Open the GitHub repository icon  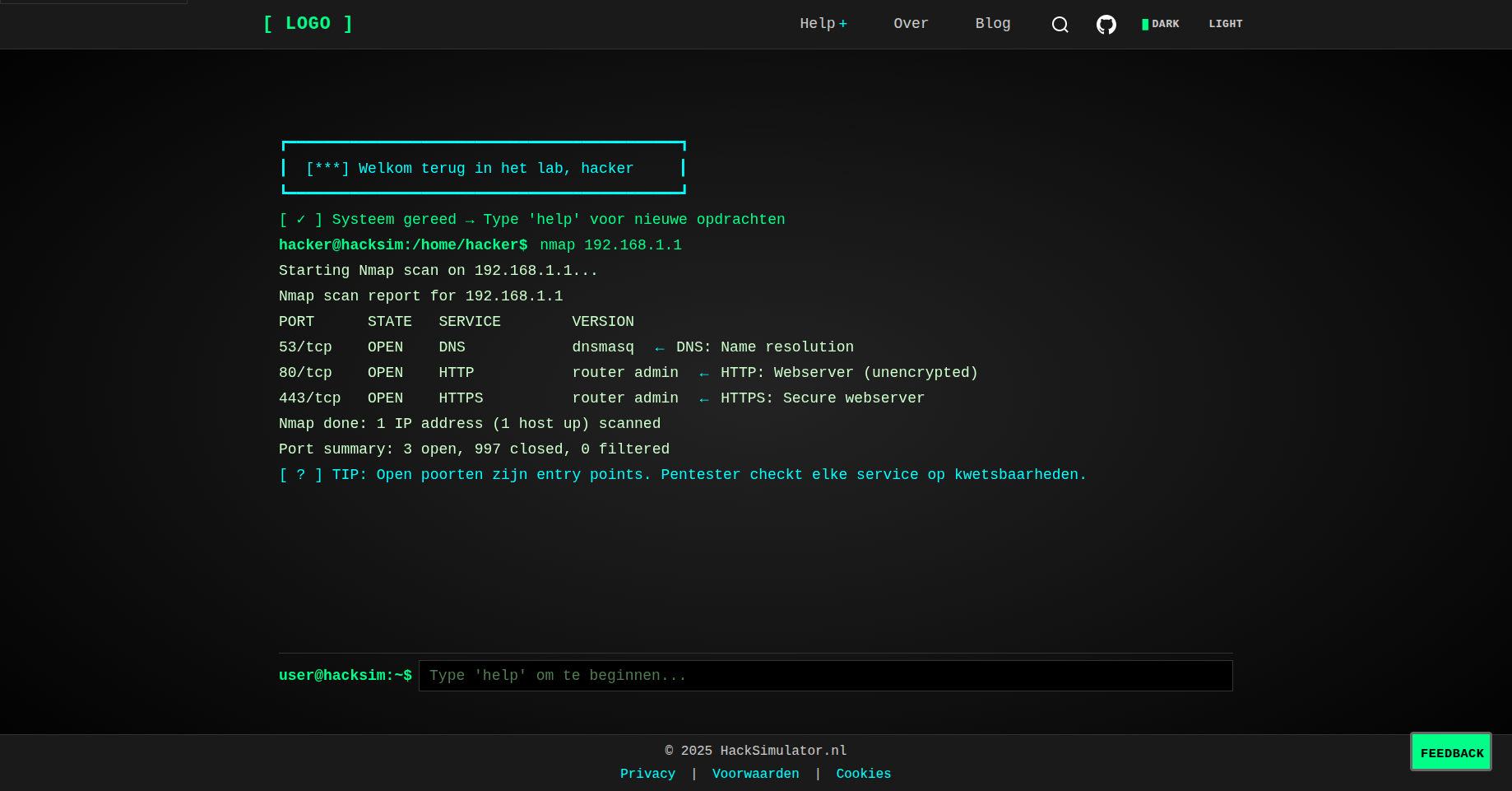click(x=1106, y=25)
